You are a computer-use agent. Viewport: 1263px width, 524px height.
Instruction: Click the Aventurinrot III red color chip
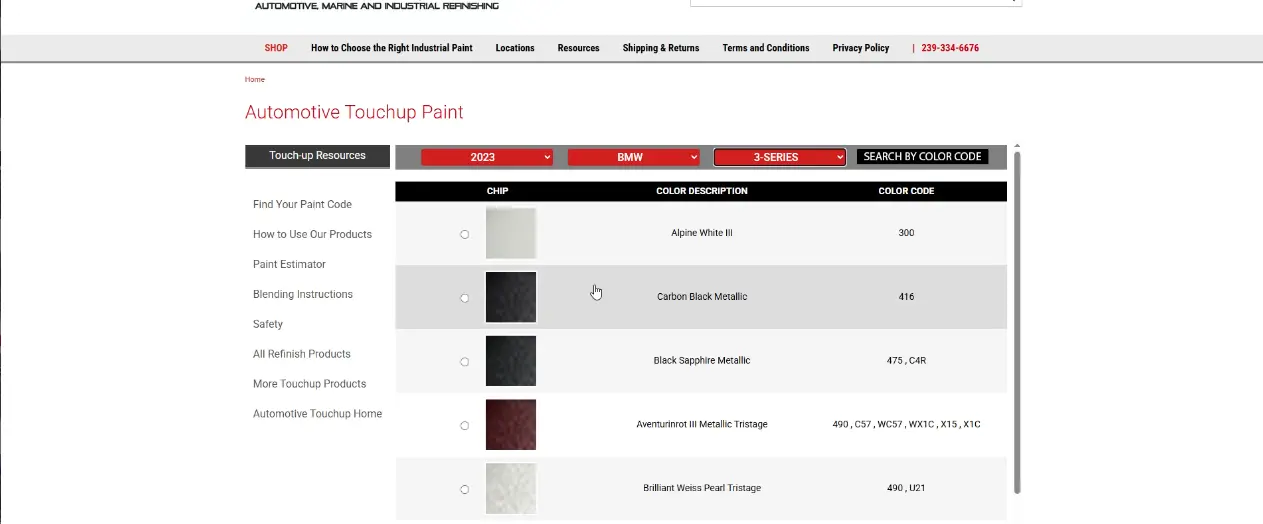pyautogui.click(x=511, y=425)
